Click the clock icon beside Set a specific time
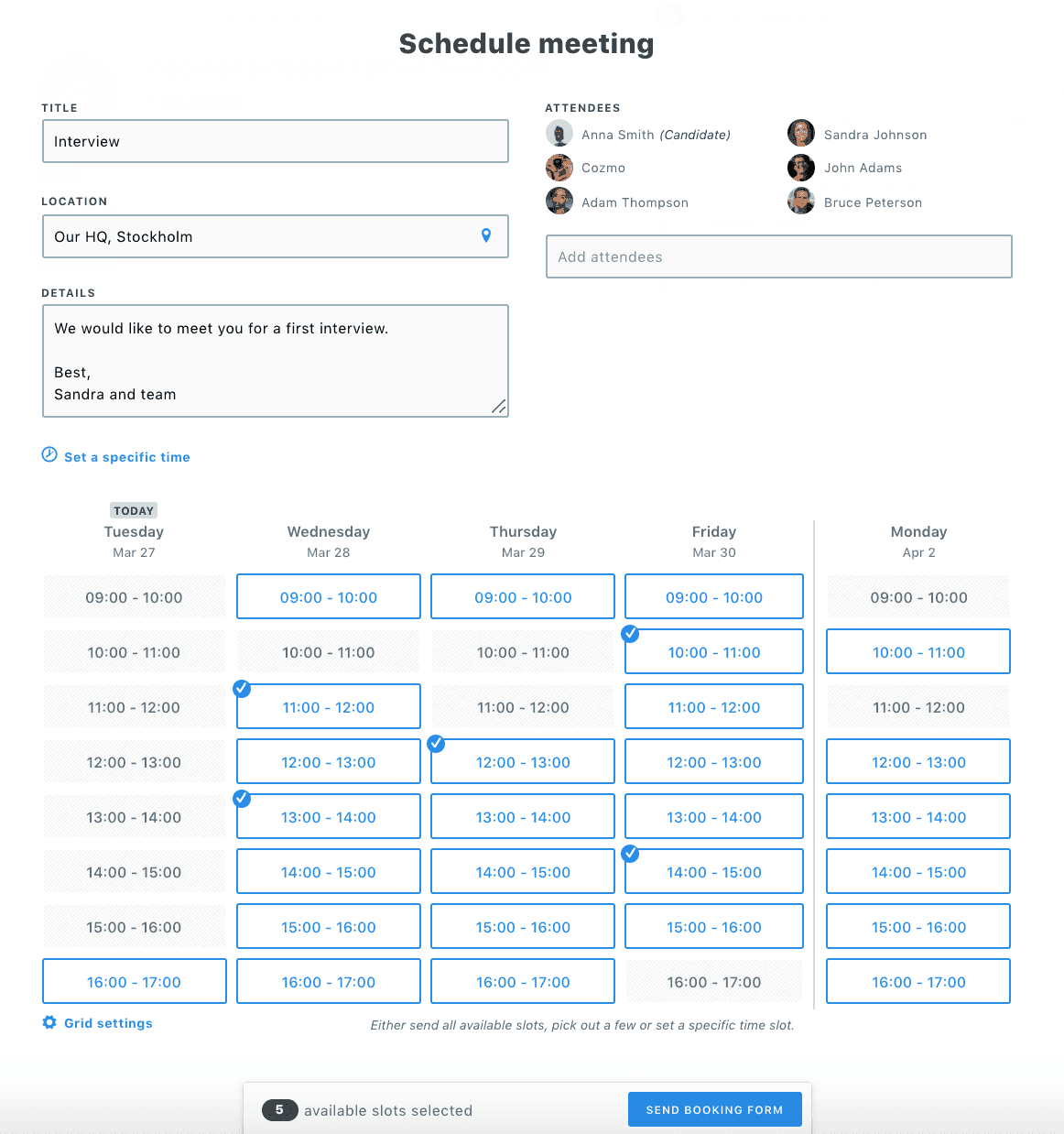Viewport: 1064px width, 1134px height. tap(49, 454)
